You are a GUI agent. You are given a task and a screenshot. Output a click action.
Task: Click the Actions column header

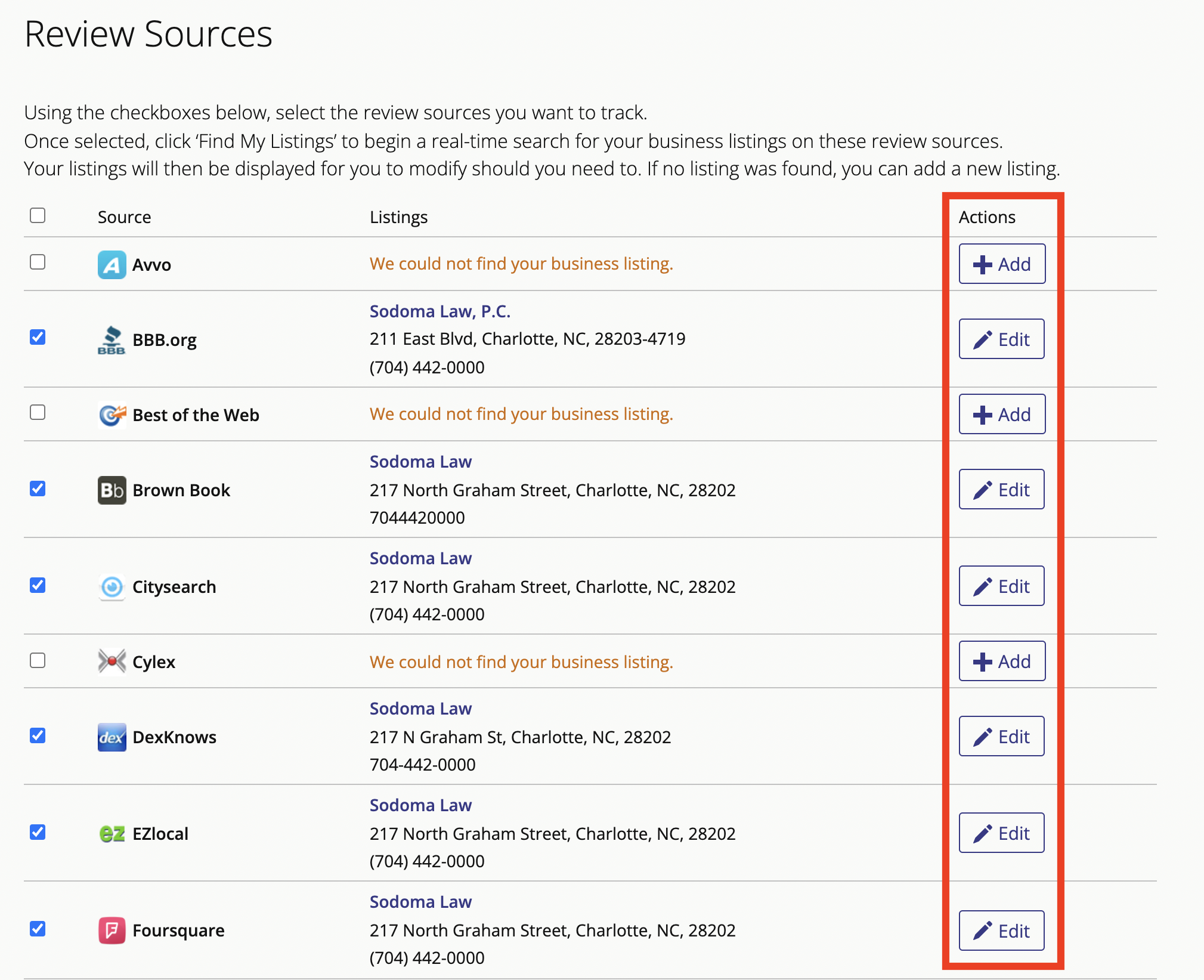[987, 217]
